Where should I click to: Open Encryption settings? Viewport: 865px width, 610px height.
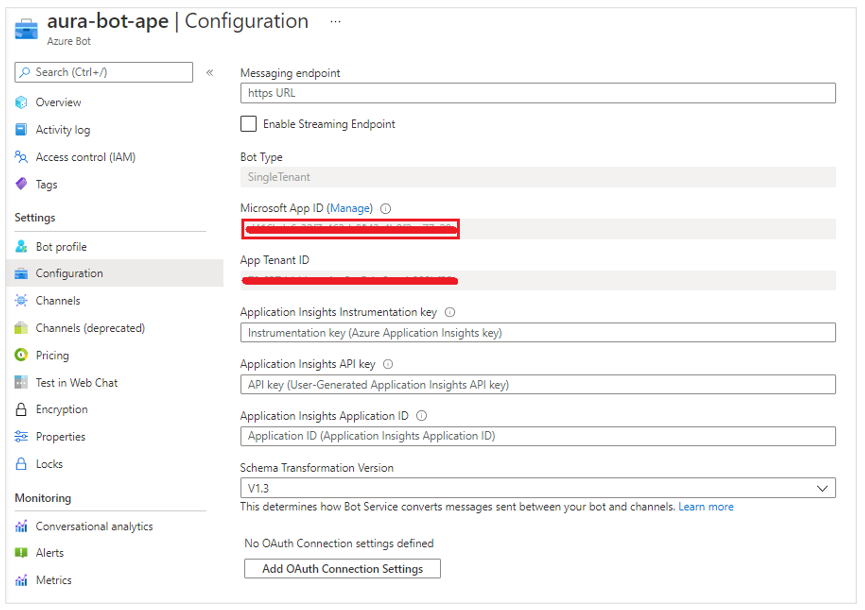[x=62, y=409]
